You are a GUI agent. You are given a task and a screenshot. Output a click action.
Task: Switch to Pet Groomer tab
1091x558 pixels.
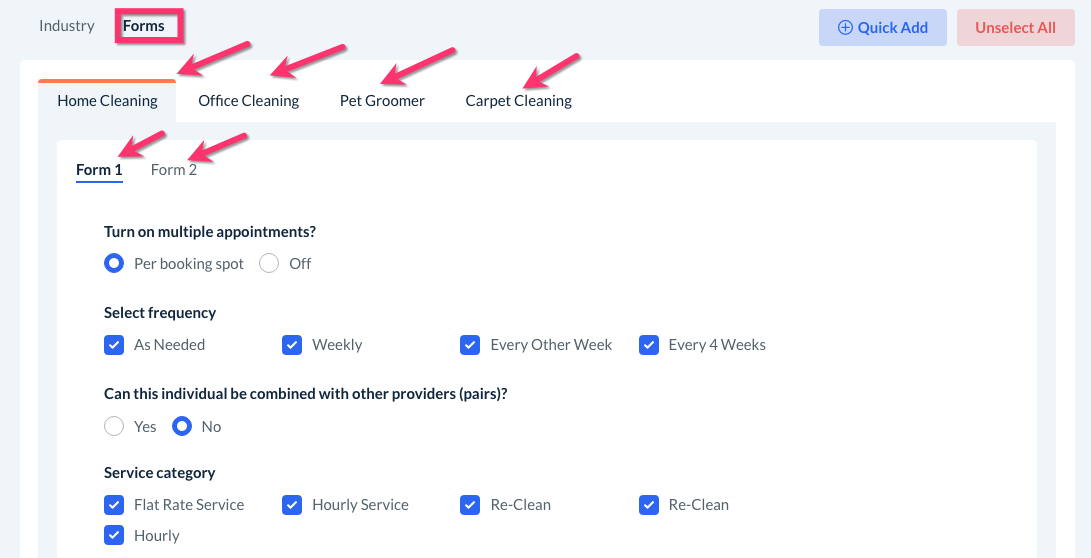point(382,101)
